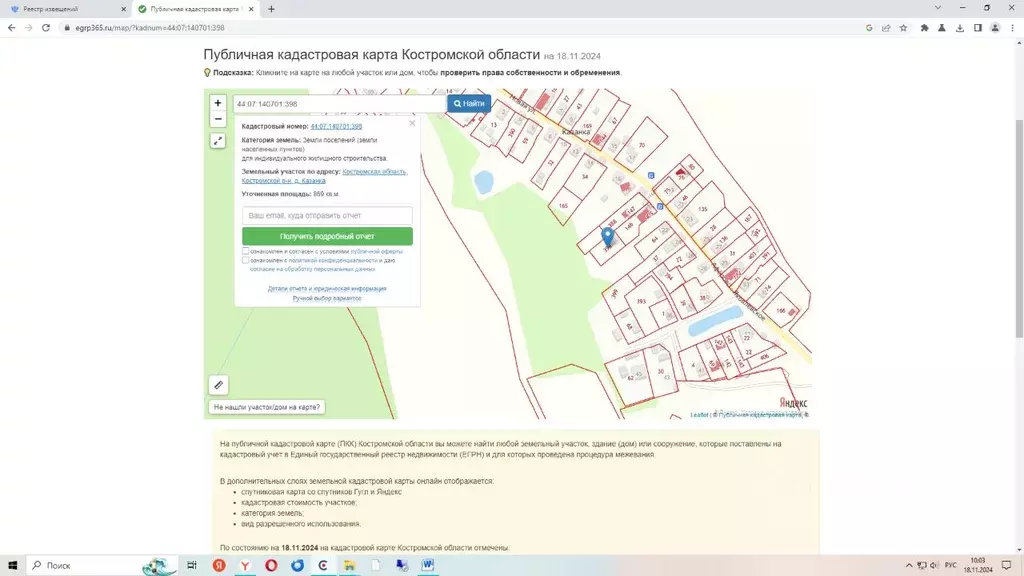The image size is (1024, 576).
Task: Open Yandex app on taskbar
Action: pyautogui.click(x=219, y=565)
